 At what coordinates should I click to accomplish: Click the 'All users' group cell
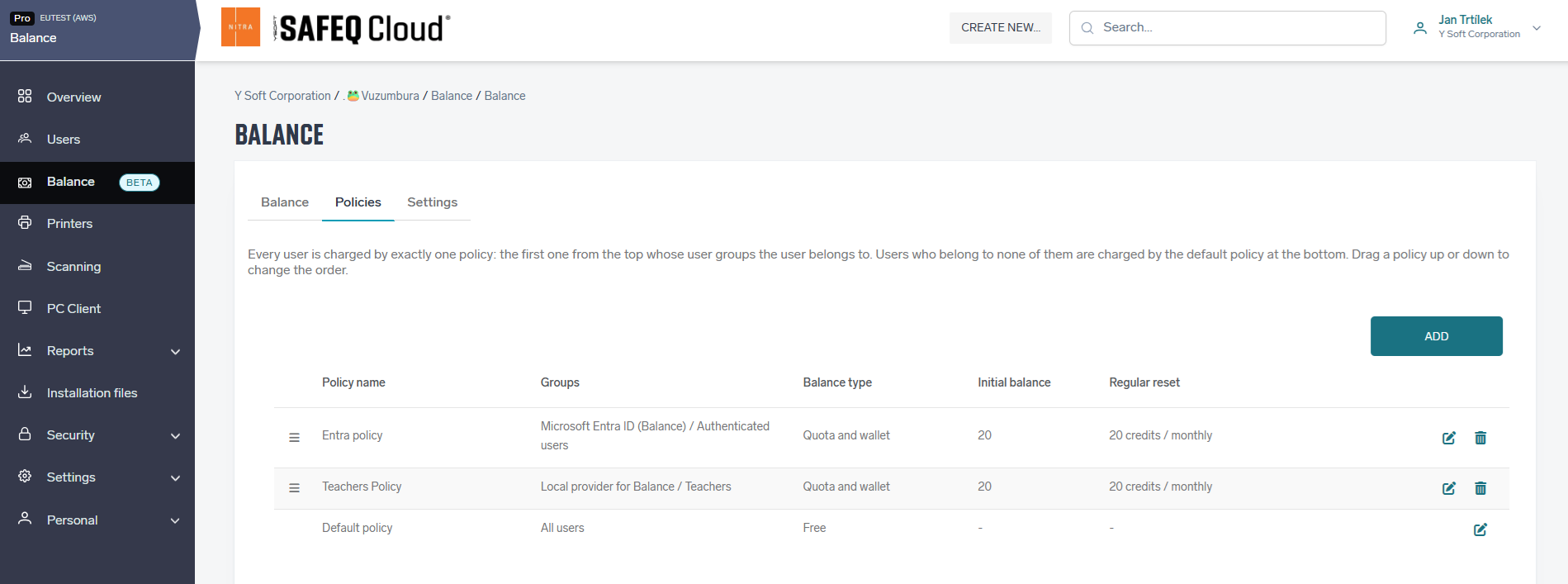(x=562, y=528)
